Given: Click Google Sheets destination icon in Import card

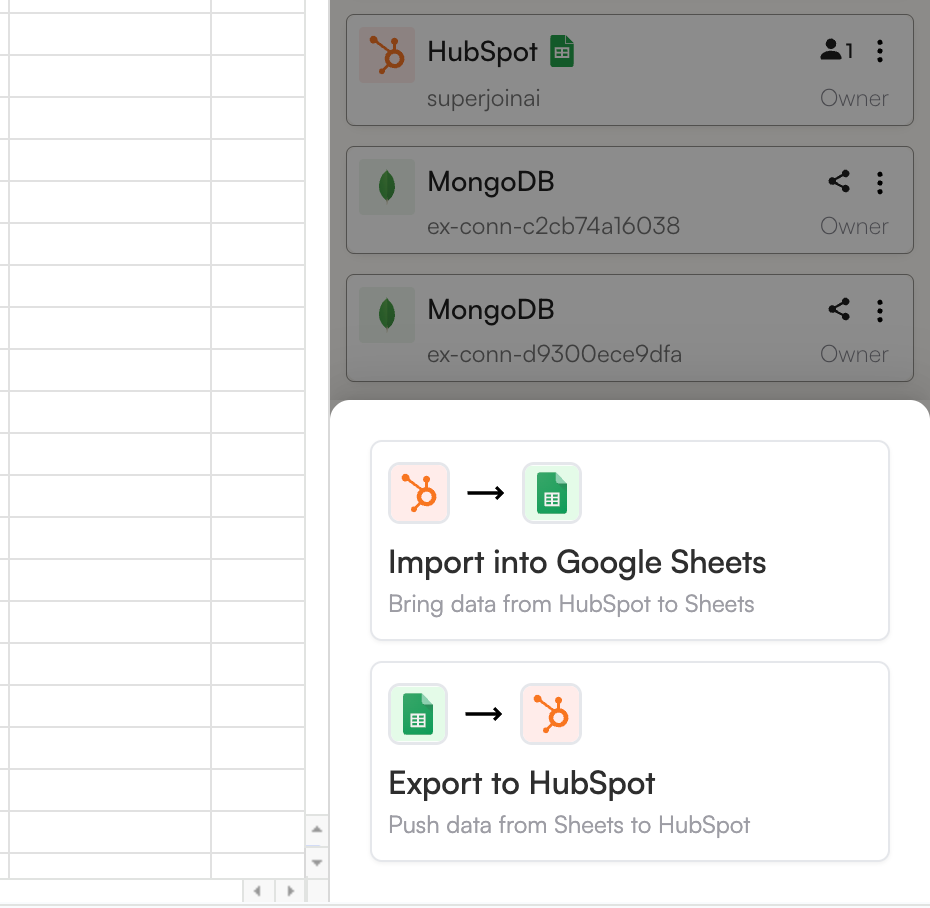Looking at the screenshot, I should click(x=552, y=493).
